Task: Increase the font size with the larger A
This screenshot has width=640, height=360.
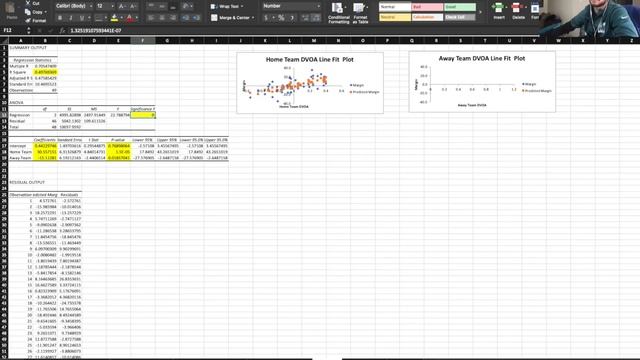Action: click(121, 6)
